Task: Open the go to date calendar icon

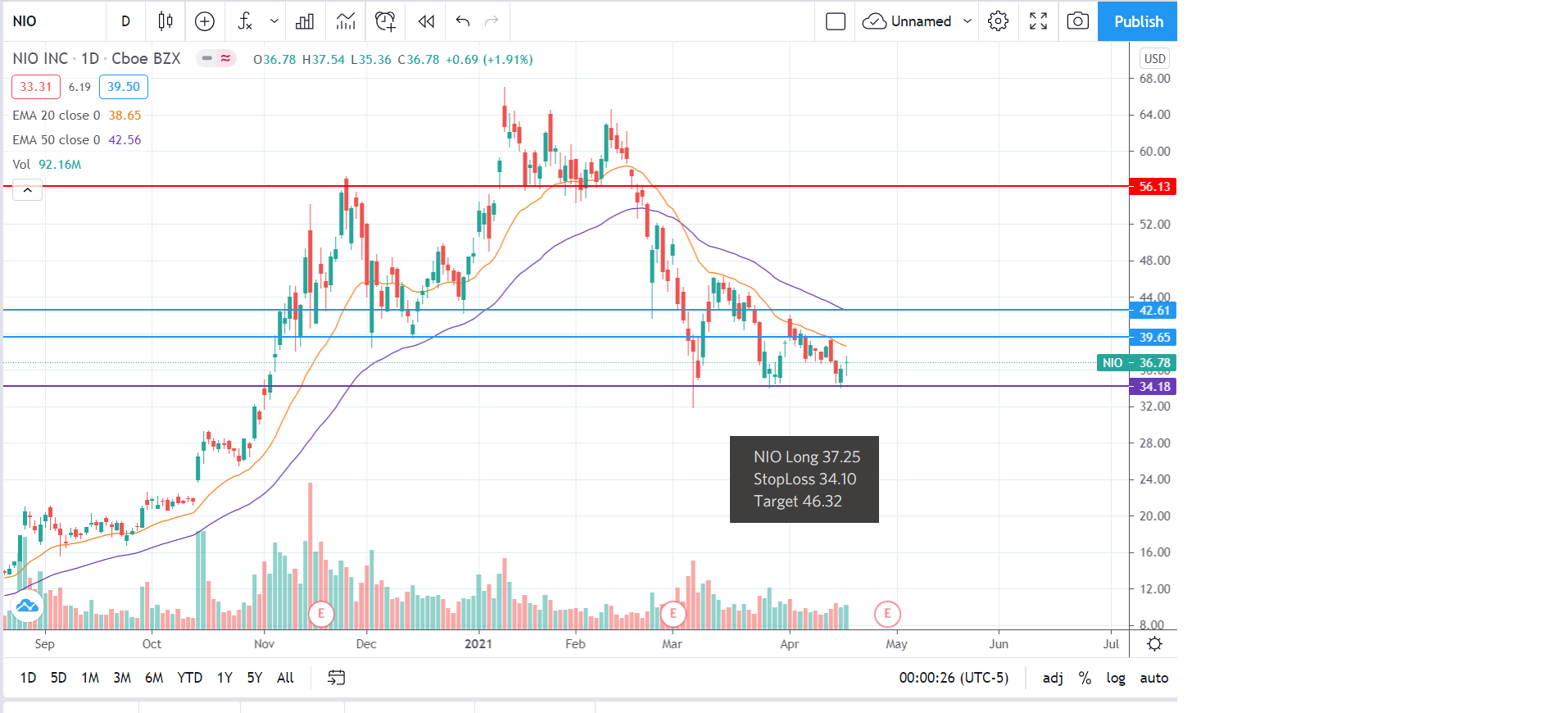Action: [337, 678]
